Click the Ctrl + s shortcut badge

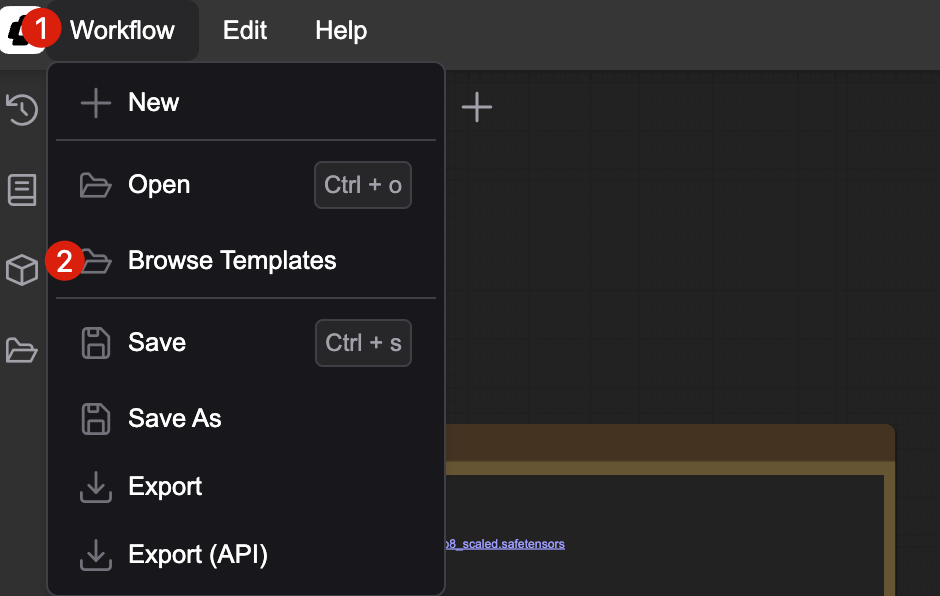[363, 343]
